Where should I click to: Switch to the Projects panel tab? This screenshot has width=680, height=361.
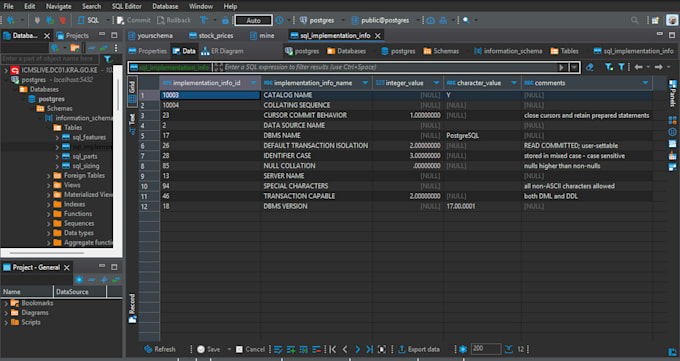tap(72, 36)
